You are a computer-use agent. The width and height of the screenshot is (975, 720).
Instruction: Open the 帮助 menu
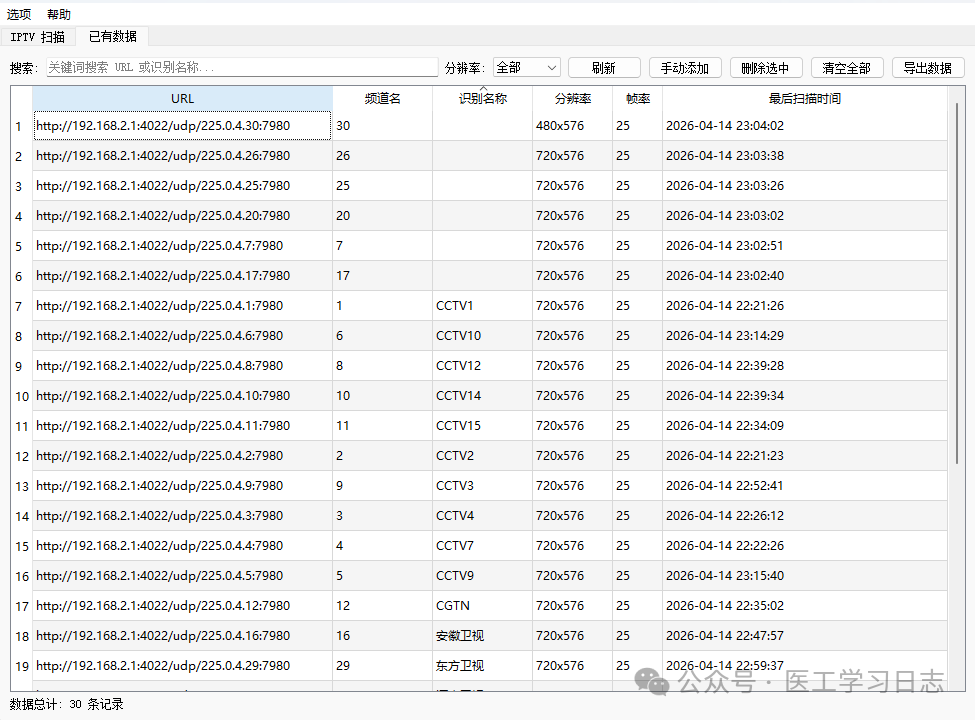point(59,15)
